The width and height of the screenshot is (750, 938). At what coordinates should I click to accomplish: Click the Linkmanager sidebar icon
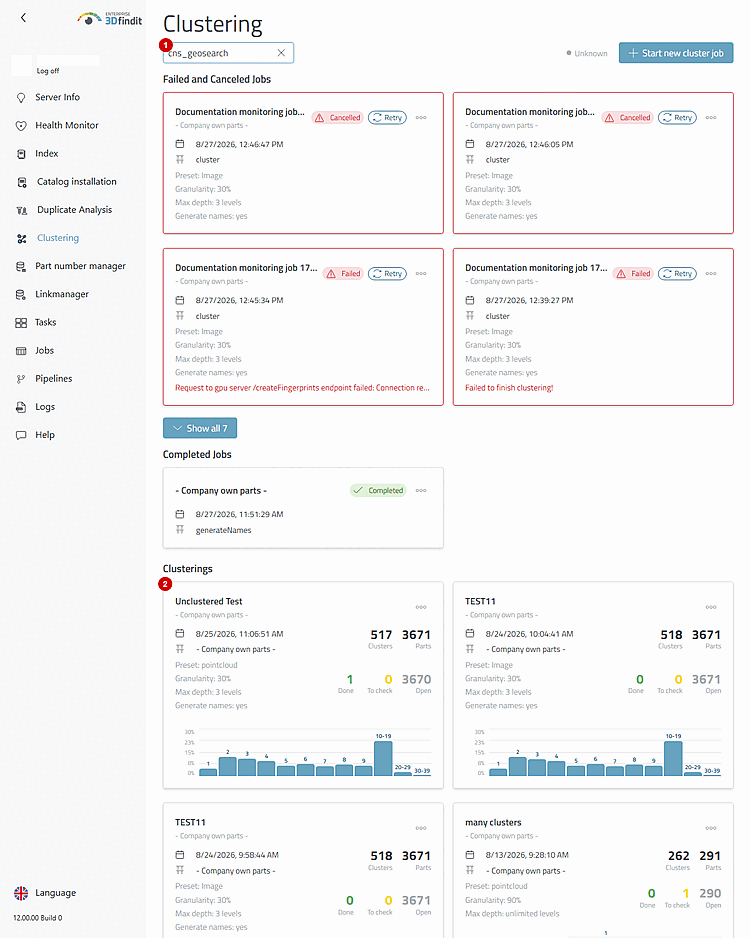pos(21,294)
